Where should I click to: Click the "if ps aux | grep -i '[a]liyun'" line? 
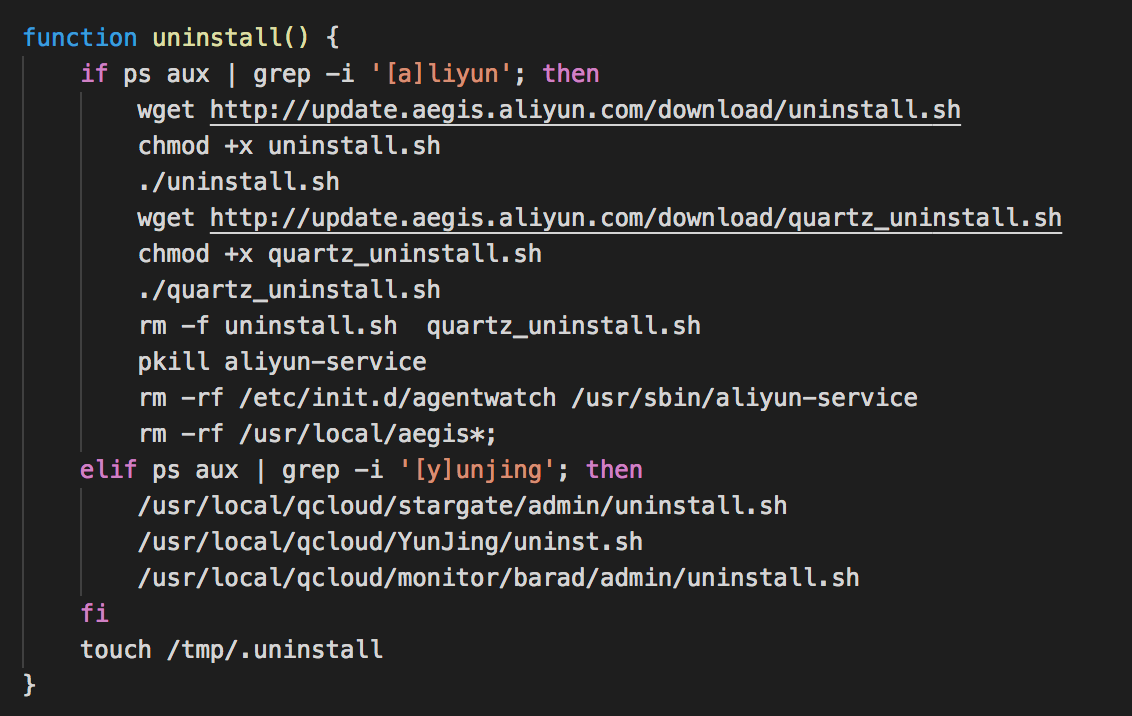coord(340,74)
